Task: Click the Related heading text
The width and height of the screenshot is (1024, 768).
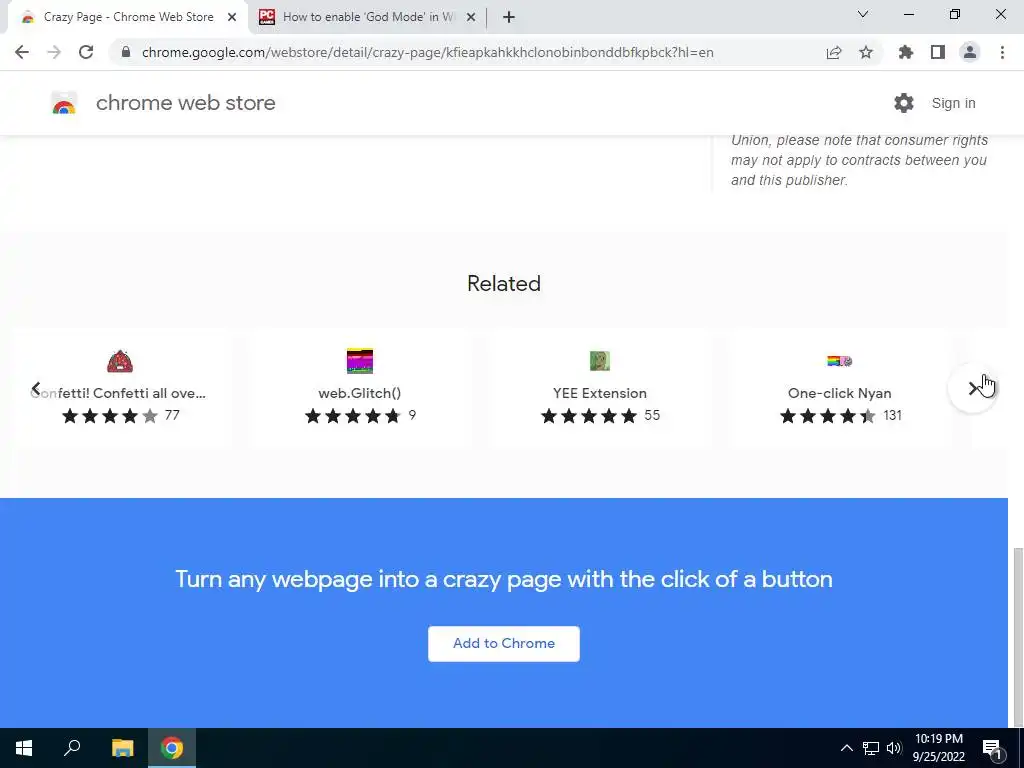Action: (x=504, y=283)
